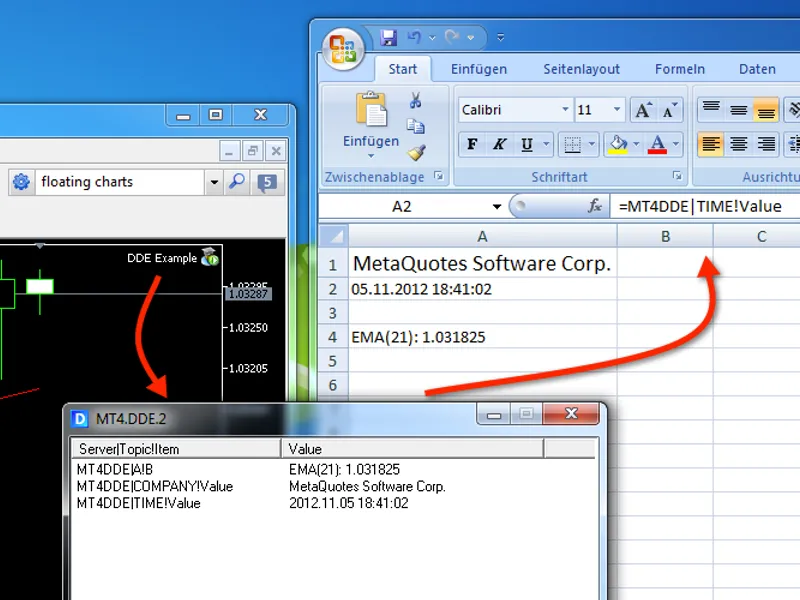
Task: Align cell content to vertical middle
Action: 738,109
